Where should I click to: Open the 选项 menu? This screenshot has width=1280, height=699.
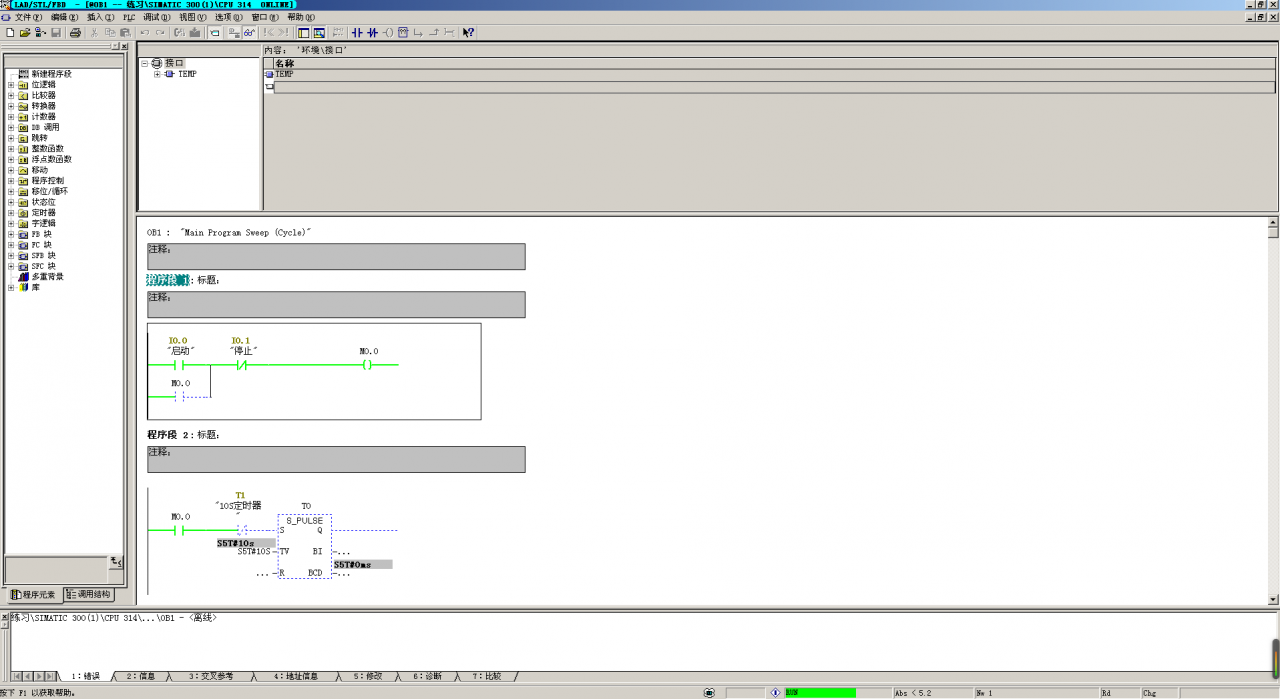[x=229, y=17]
